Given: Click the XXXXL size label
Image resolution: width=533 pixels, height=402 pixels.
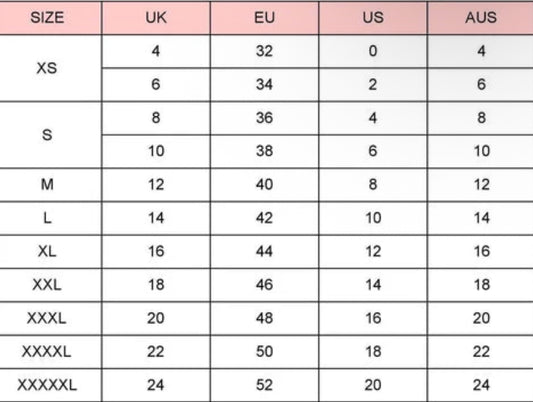Looking at the screenshot, I should pyautogui.click(x=47, y=351).
